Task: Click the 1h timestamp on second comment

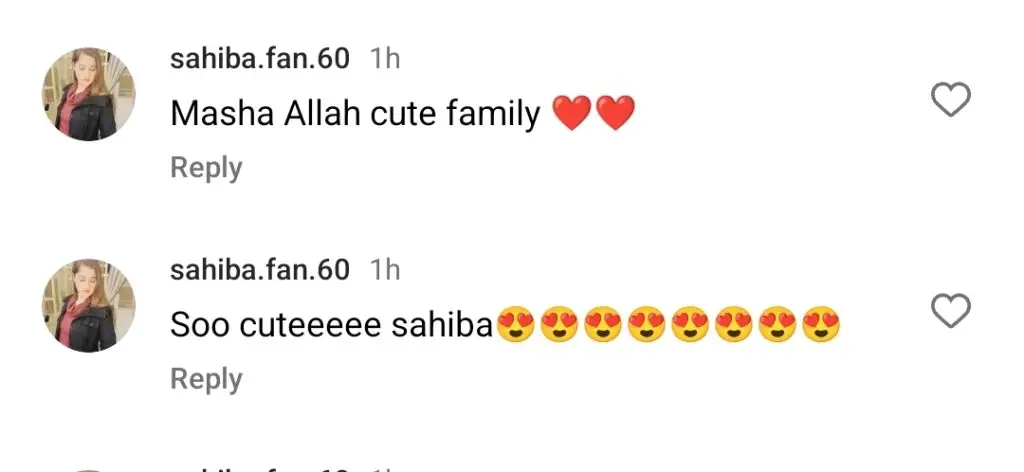Action: coord(385,270)
